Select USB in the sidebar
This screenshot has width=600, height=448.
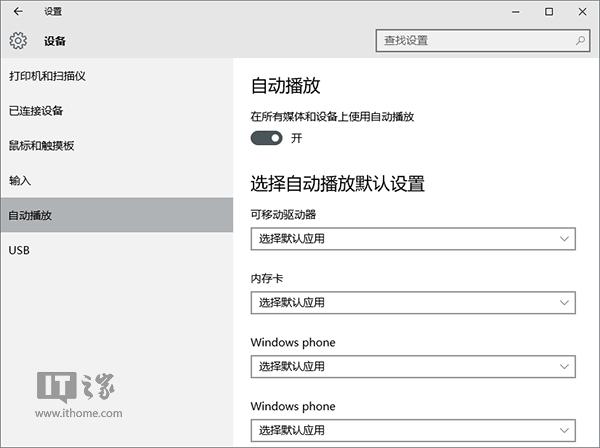pos(117,250)
